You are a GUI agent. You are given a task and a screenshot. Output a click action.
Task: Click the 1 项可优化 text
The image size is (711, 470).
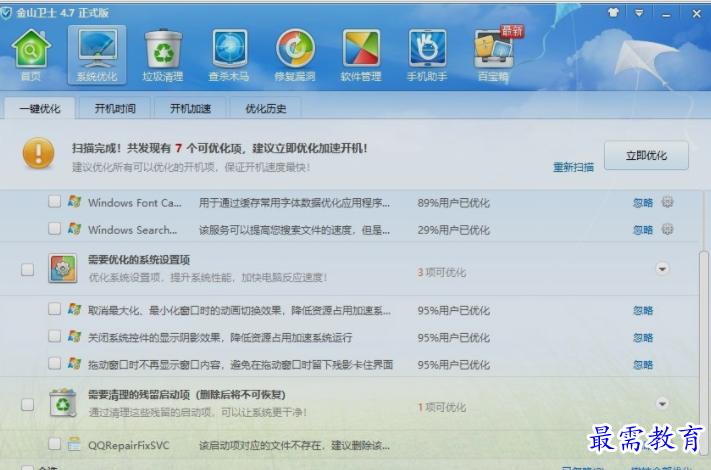(x=442, y=407)
